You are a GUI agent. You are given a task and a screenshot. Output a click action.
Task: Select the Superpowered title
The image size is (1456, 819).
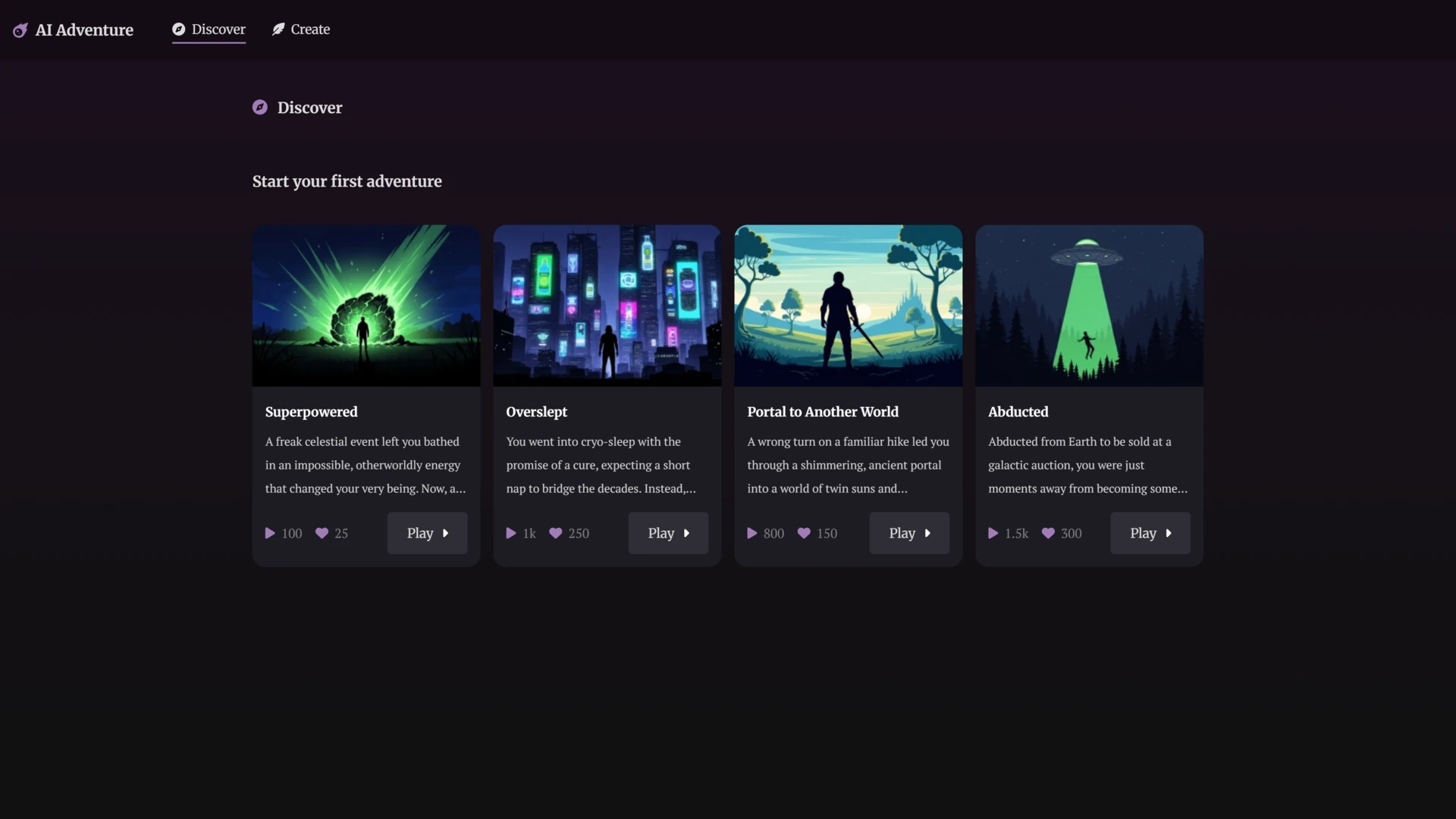(312, 412)
